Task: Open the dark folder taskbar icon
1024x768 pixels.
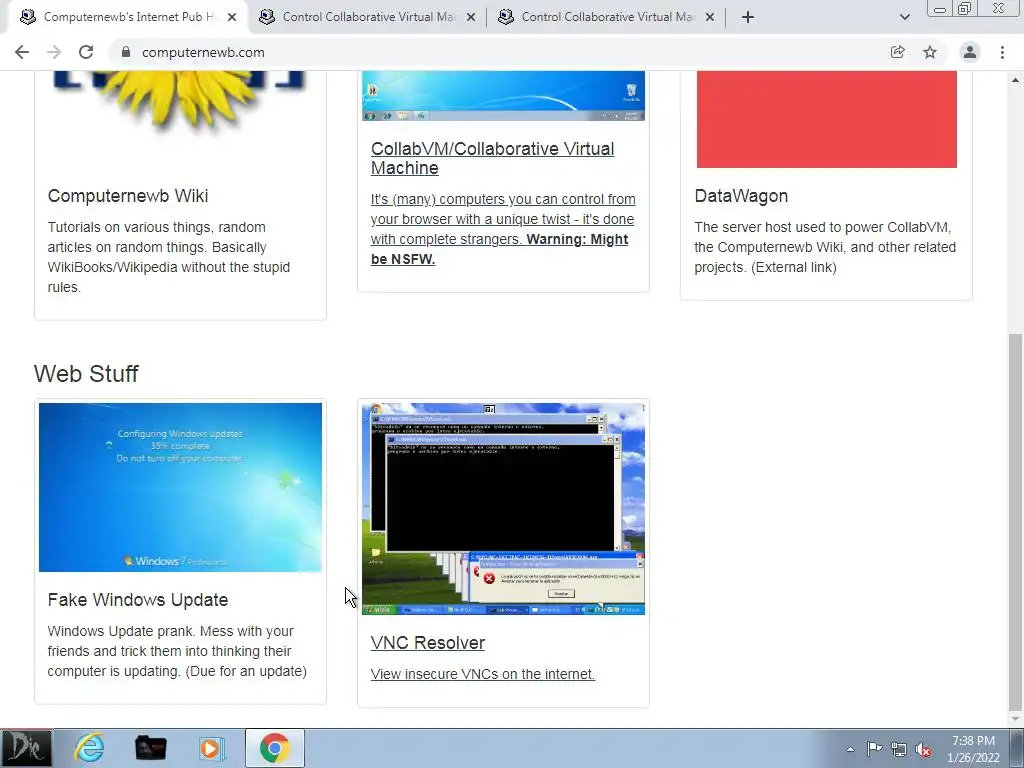Action: point(150,748)
